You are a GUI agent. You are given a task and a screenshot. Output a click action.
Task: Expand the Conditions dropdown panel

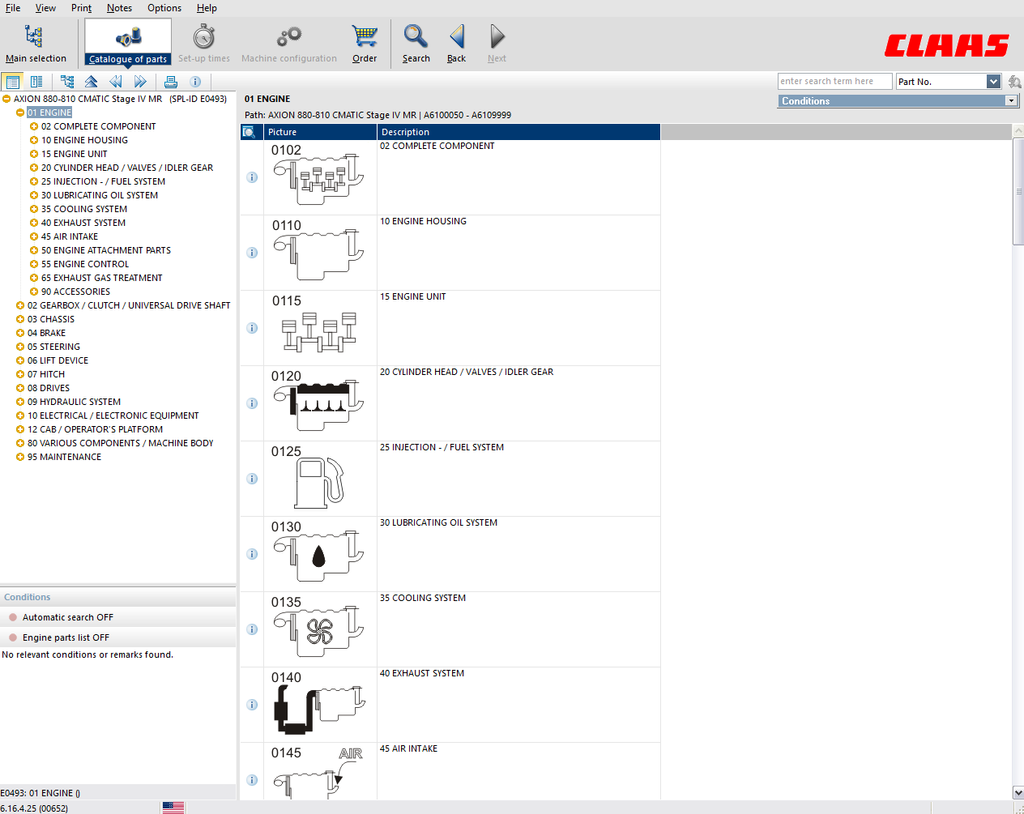click(1011, 101)
